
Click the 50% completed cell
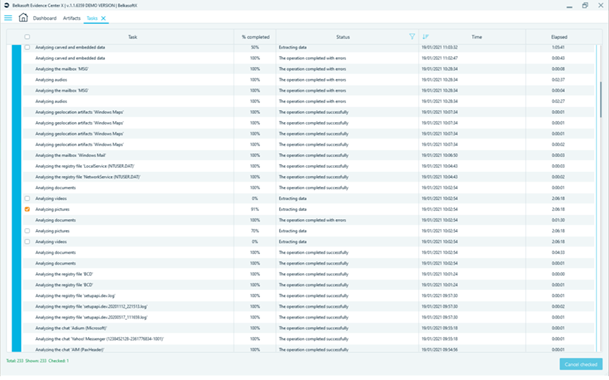(255, 47)
